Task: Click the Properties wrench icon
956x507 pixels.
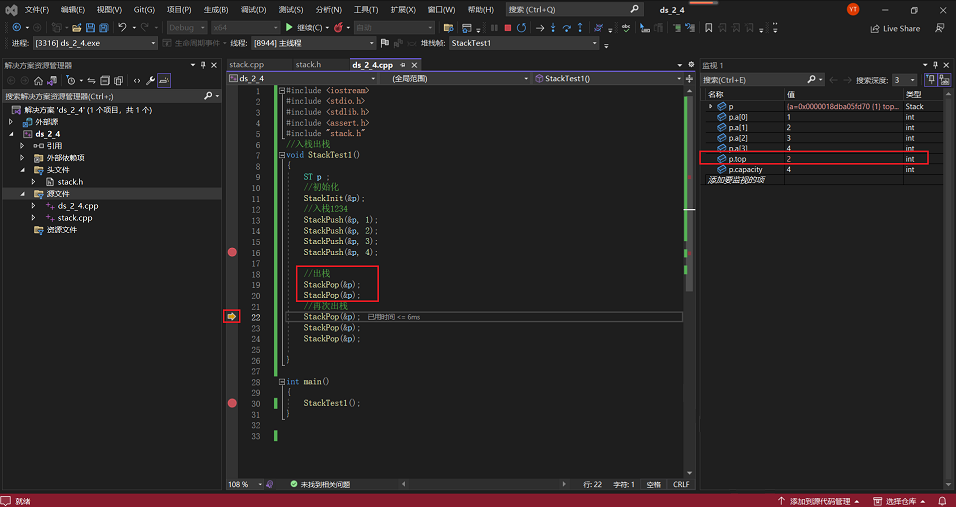Action: (150, 80)
